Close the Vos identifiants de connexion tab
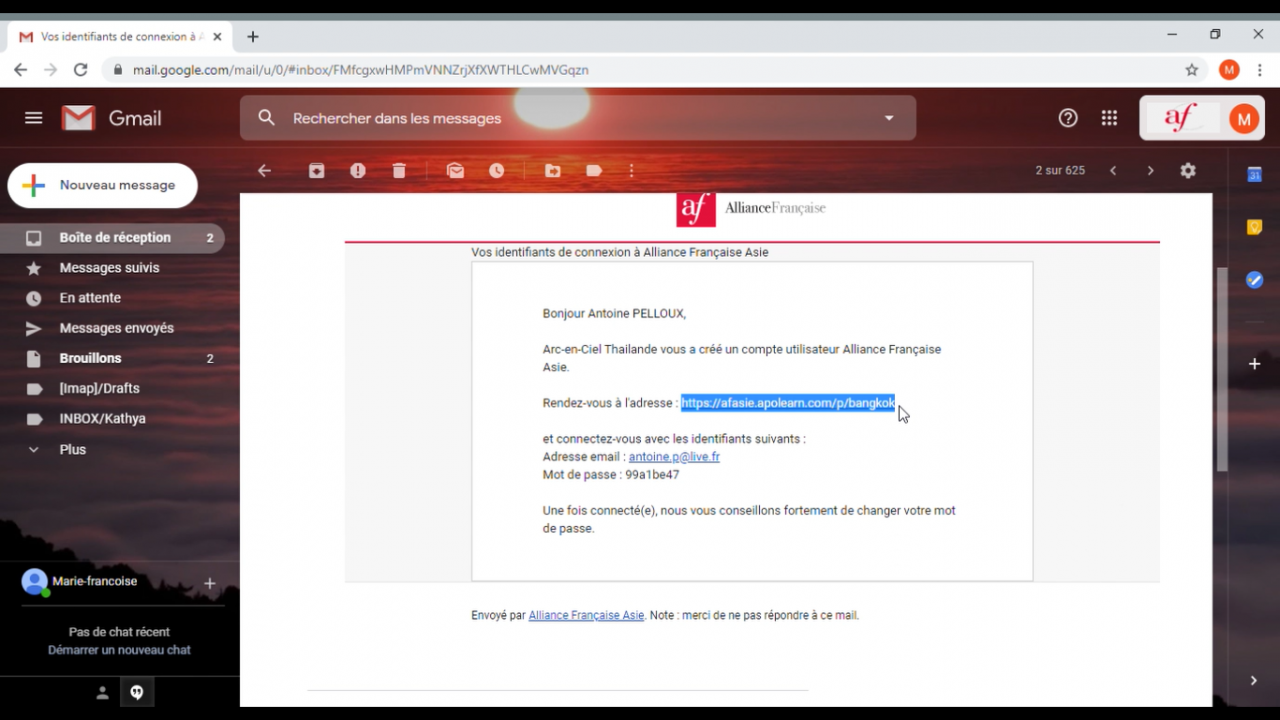 [x=217, y=37]
